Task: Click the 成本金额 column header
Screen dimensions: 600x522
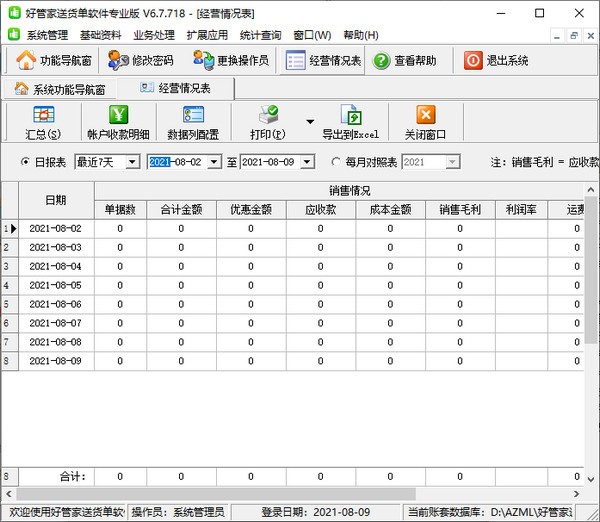Action: (x=391, y=209)
